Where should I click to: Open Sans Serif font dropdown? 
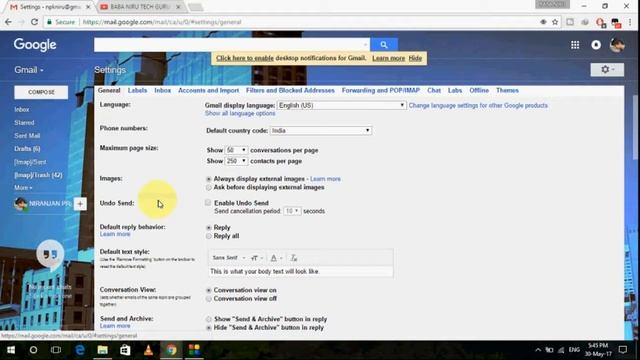[229, 258]
